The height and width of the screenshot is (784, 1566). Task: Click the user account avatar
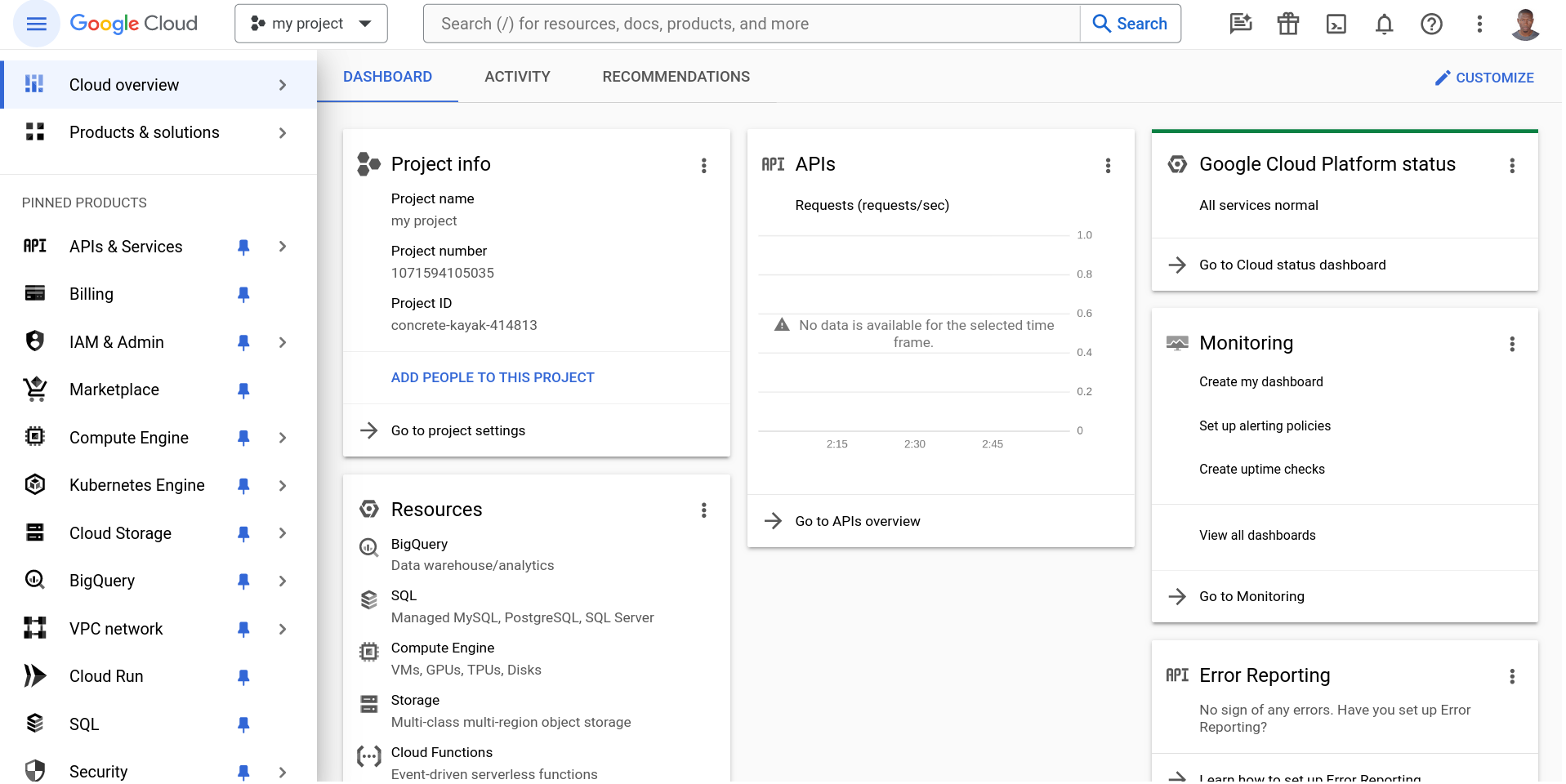(1524, 24)
